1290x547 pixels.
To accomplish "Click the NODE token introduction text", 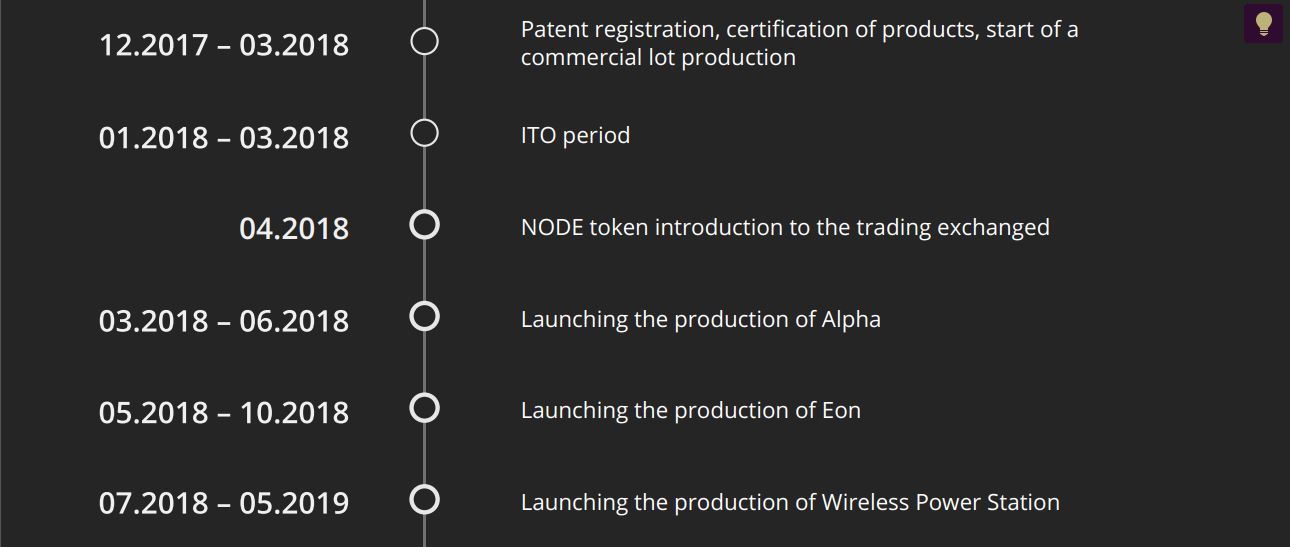I will click(x=785, y=228).
